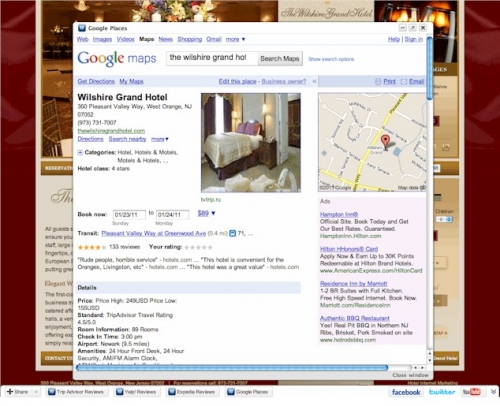Viewport: 500px width, 406px height.
Task: Collapse the left panel with double-arrow icon
Action: (x=314, y=81)
